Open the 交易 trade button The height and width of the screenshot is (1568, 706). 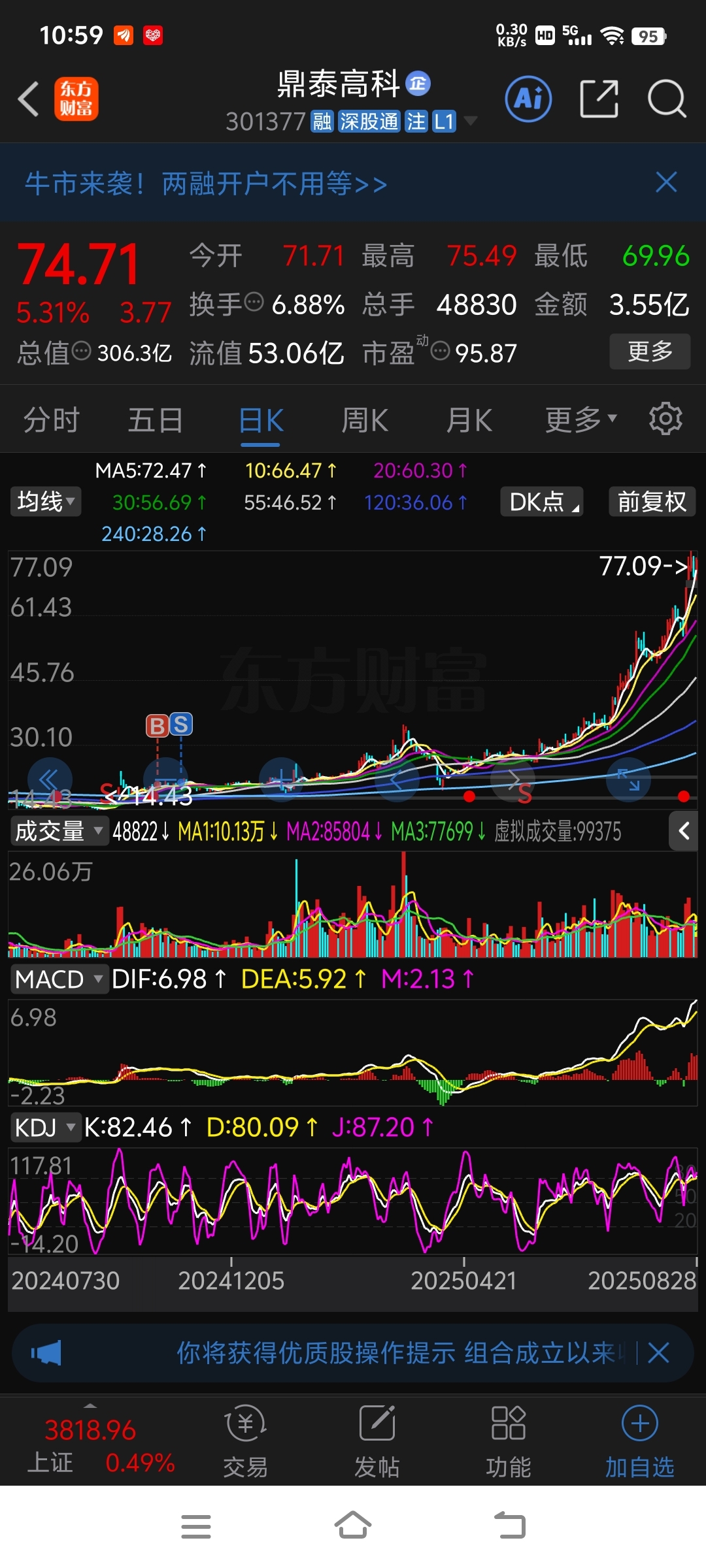pyautogui.click(x=246, y=1443)
